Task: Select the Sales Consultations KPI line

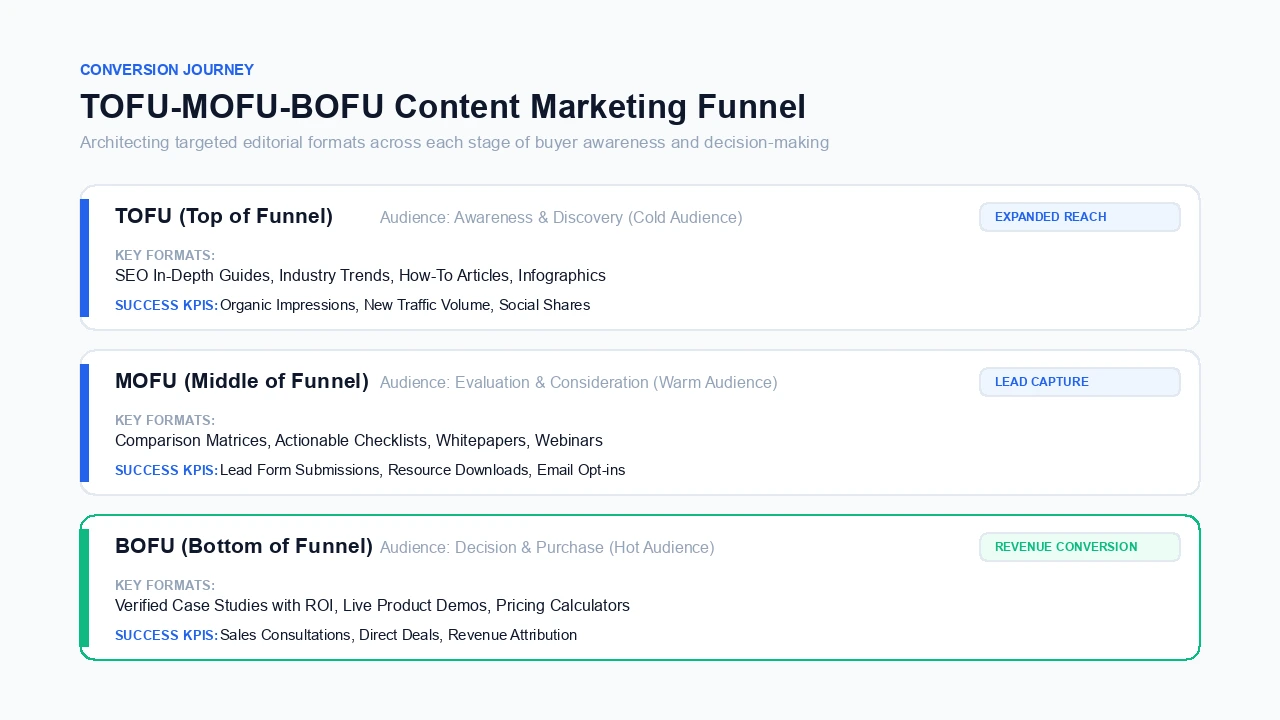Action: click(399, 635)
